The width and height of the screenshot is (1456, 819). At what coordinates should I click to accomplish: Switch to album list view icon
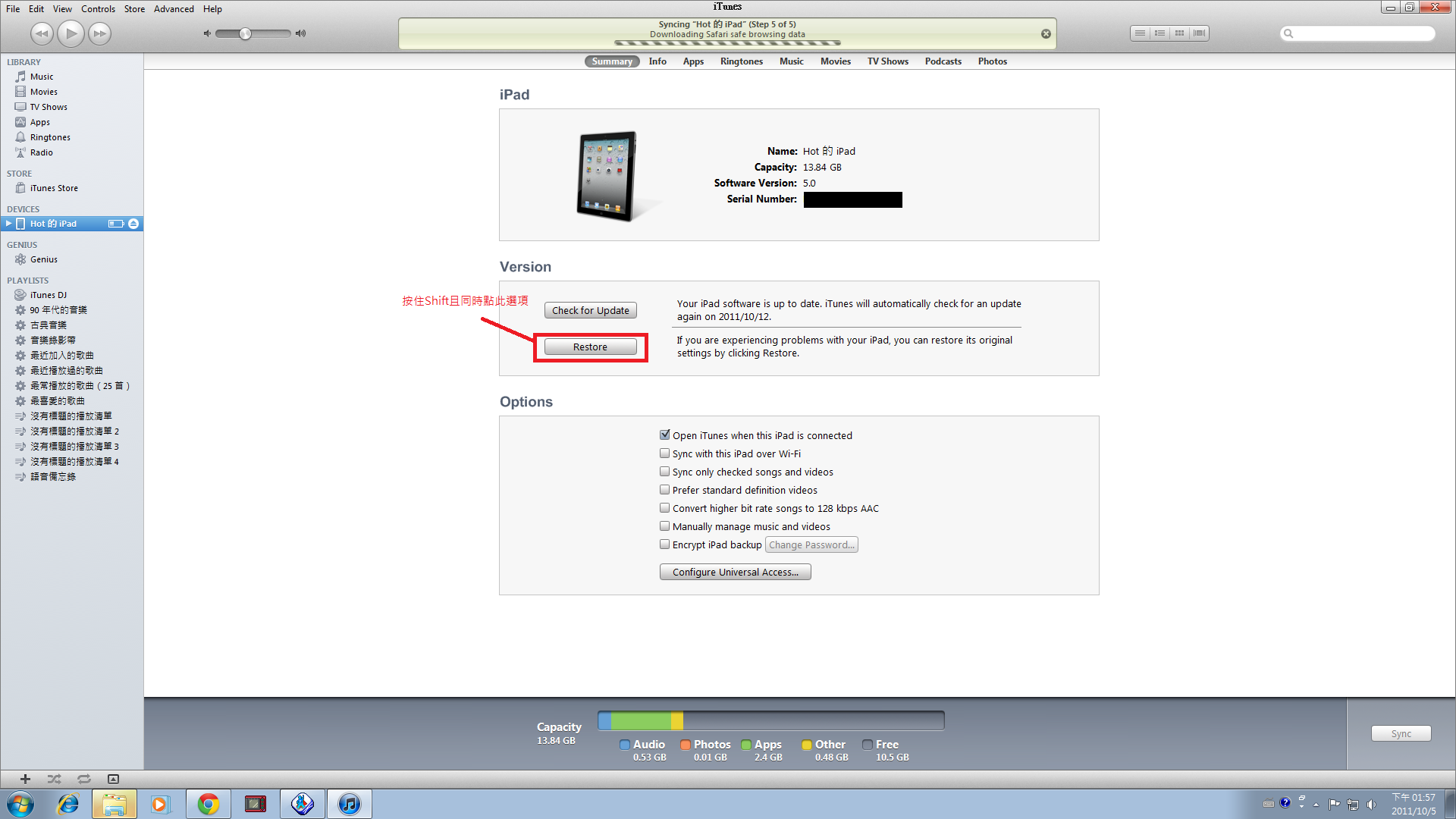pos(1159,33)
